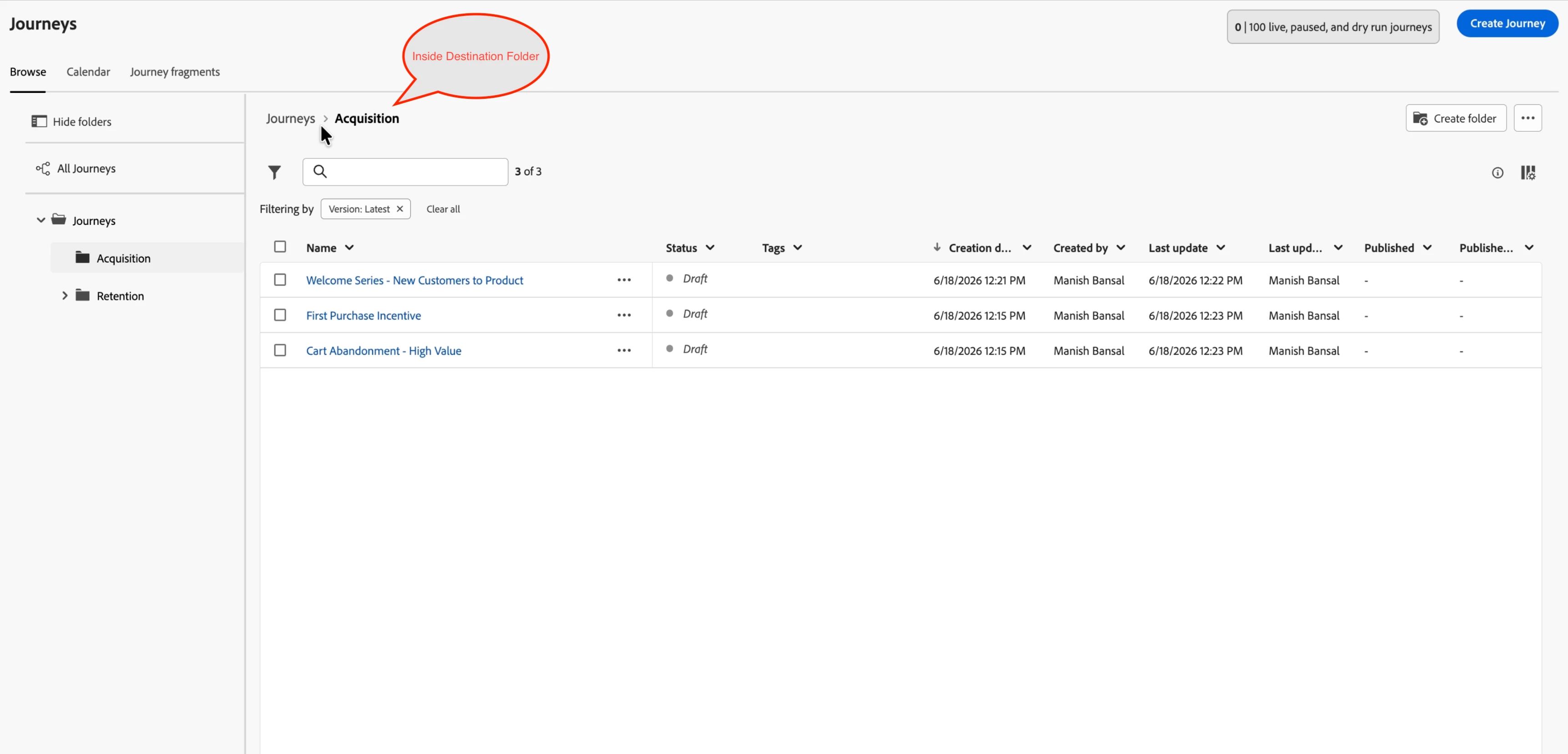Click the search magnifier icon
1568x754 pixels.
coord(320,171)
